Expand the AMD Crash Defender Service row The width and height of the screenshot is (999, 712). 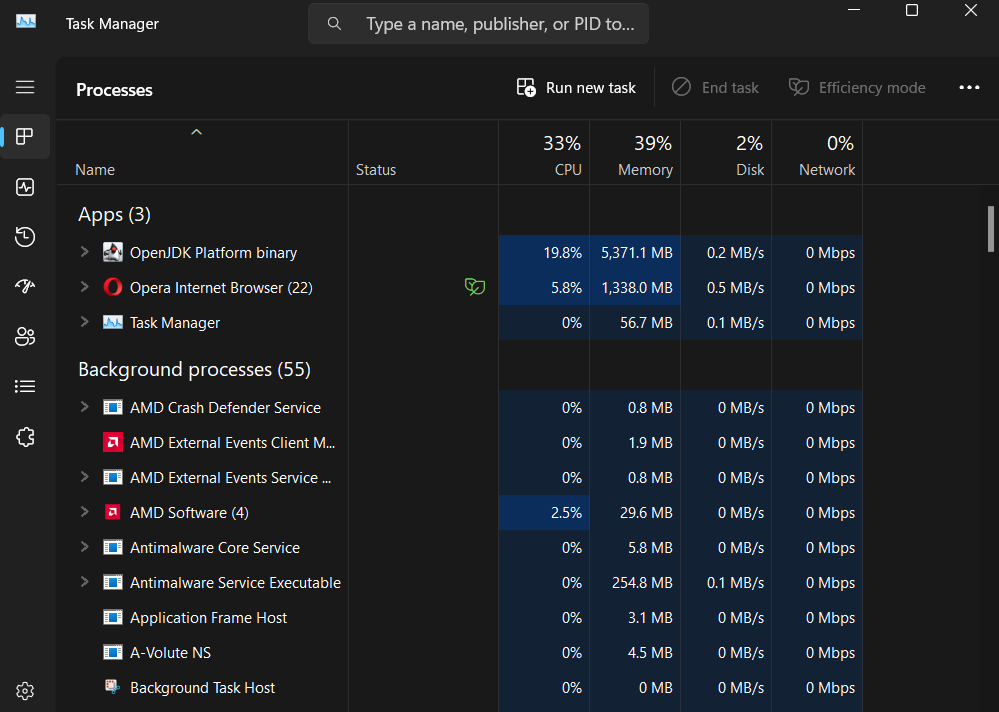pyautogui.click(x=84, y=407)
